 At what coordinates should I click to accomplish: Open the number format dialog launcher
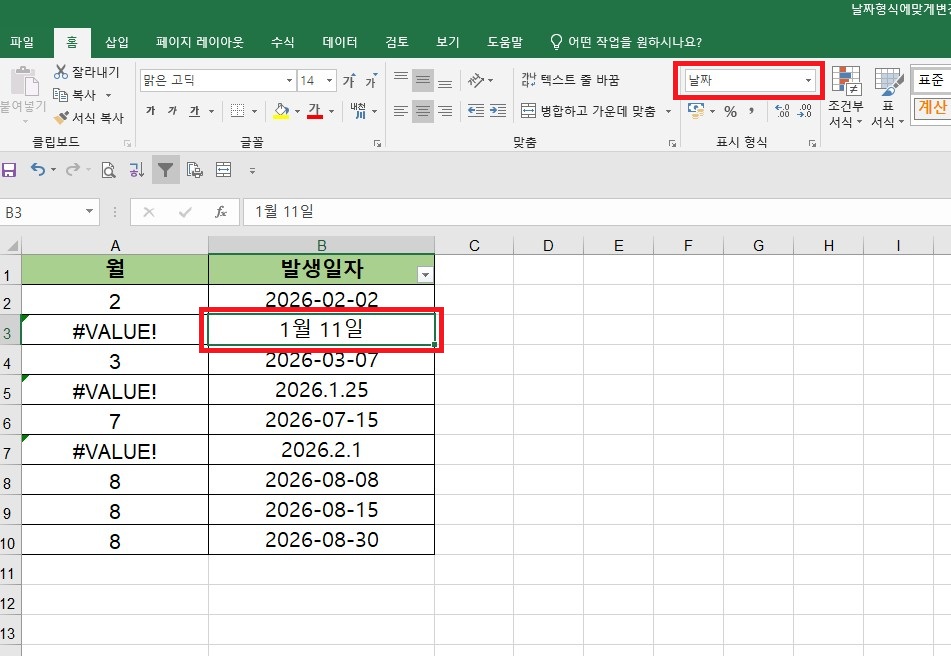click(x=812, y=144)
